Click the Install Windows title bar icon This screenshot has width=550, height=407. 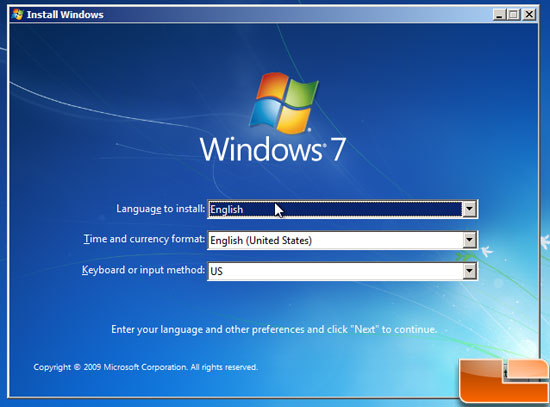click(x=18, y=15)
